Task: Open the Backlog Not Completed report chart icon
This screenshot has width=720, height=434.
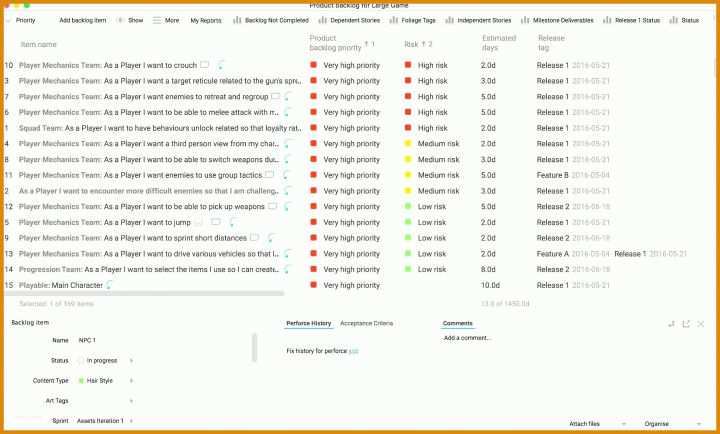Action: [x=237, y=20]
